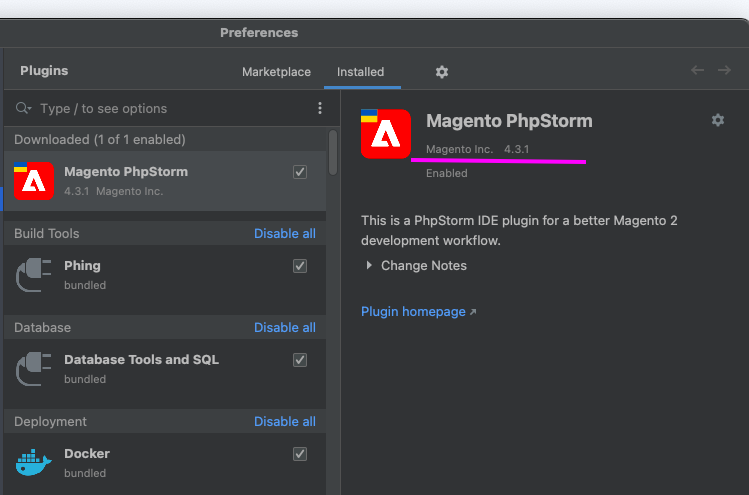This screenshot has width=749, height=495.
Task: Click the Database Tools plug icon
Action: click(33, 369)
